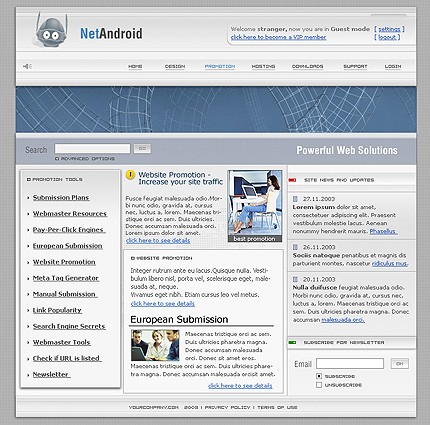Screen dimensions: 430x425
Task: Open European Submission sidebar link
Action: 68,246
